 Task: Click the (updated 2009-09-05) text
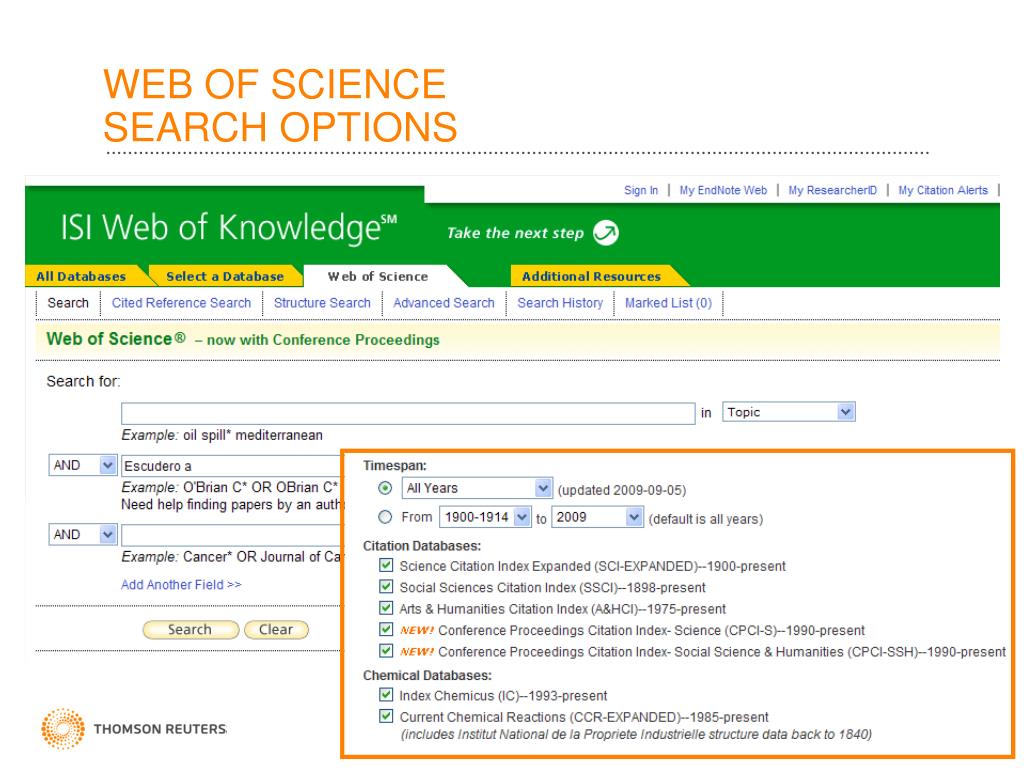(622, 490)
